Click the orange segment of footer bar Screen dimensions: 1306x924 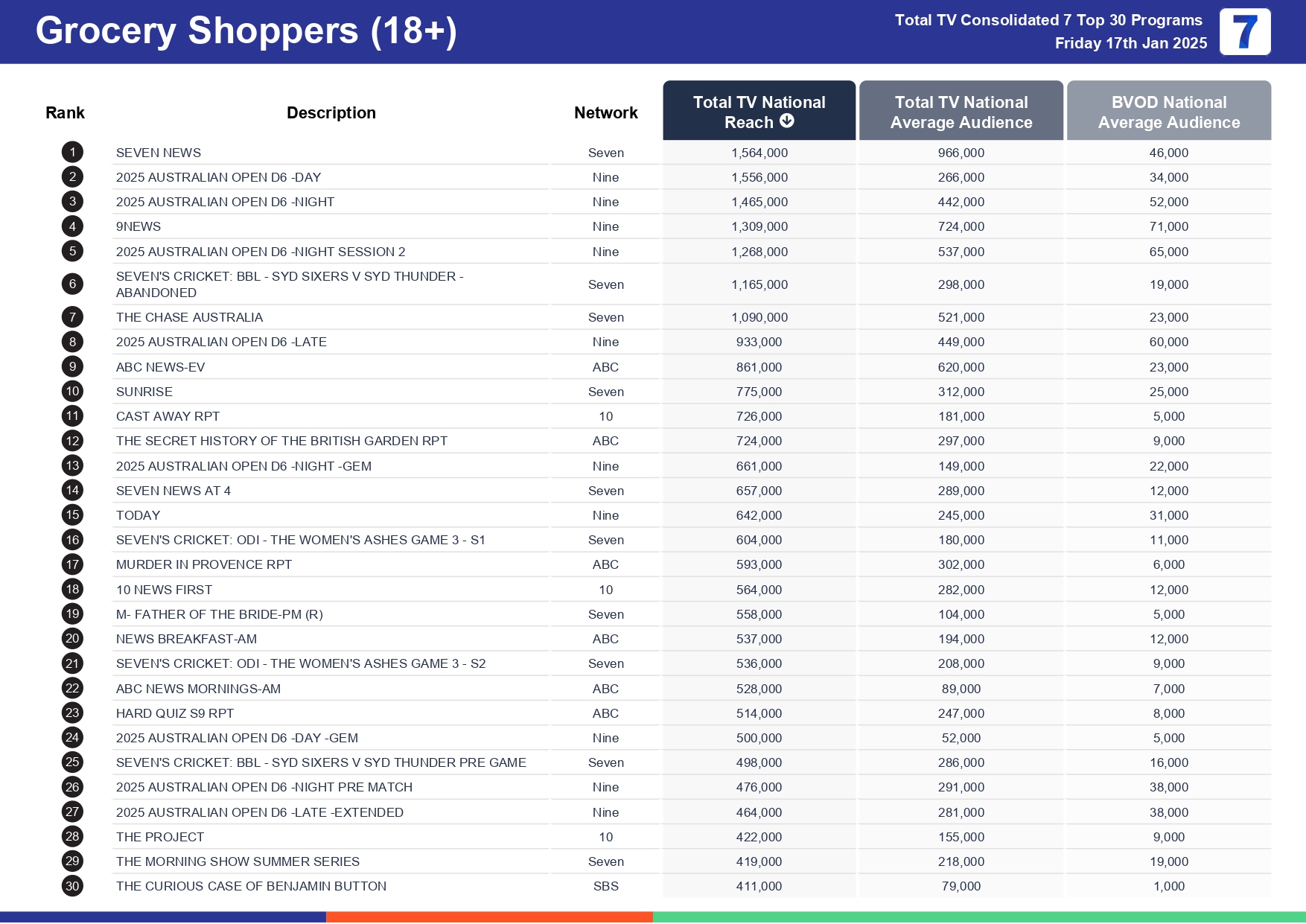pyautogui.click(x=489, y=917)
